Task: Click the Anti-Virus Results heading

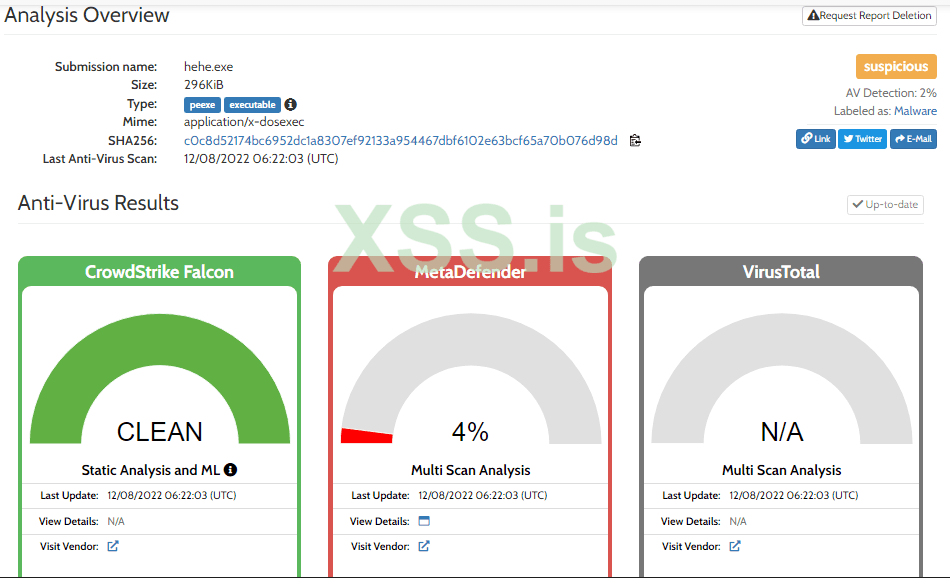Action: (x=98, y=203)
